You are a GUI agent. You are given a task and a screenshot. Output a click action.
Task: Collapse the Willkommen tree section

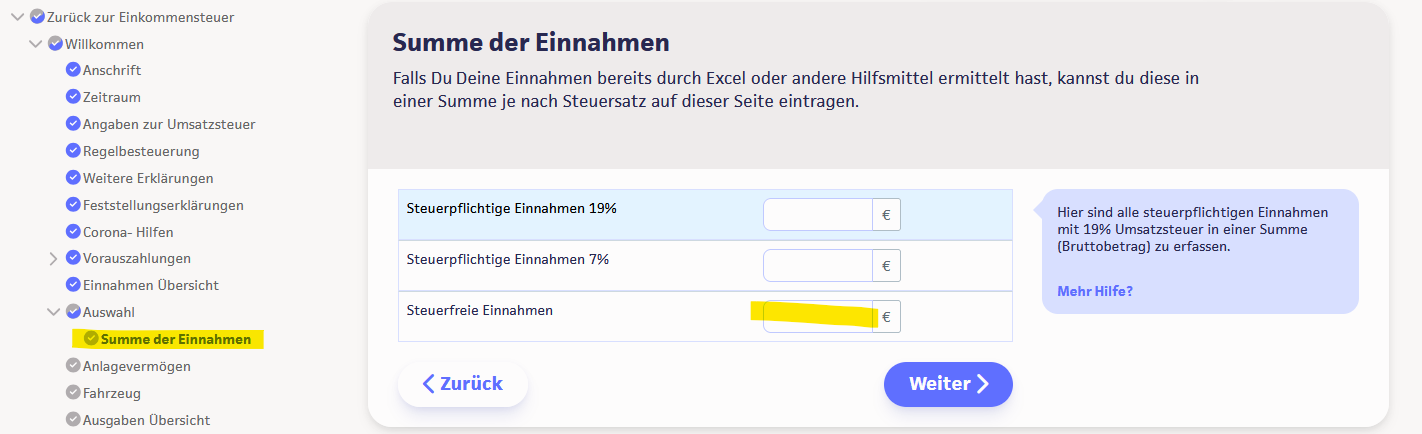coord(36,44)
